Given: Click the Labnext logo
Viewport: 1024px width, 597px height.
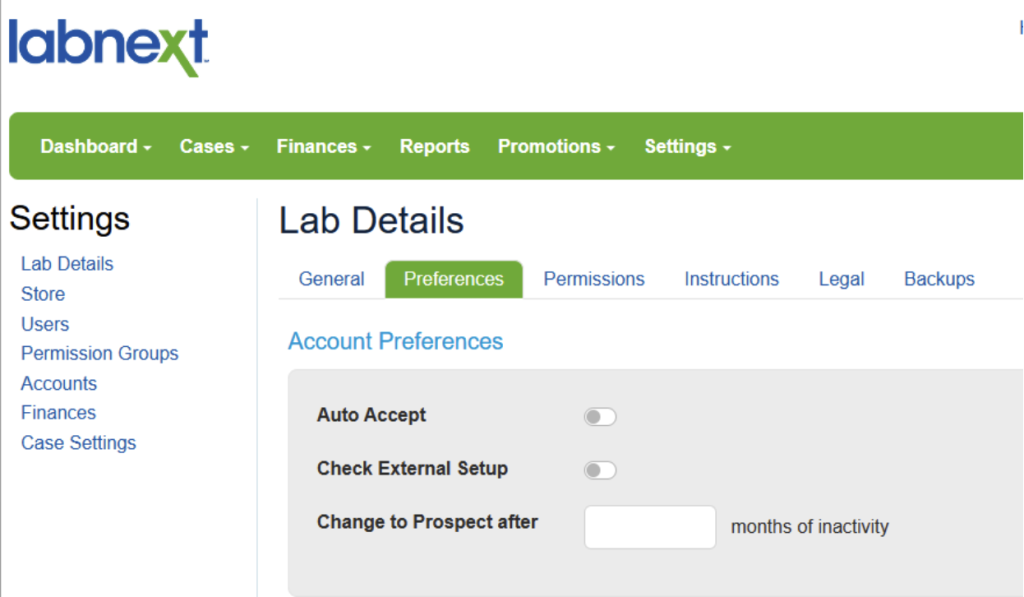Looking at the screenshot, I should pyautogui.click(x=108, y=48).
